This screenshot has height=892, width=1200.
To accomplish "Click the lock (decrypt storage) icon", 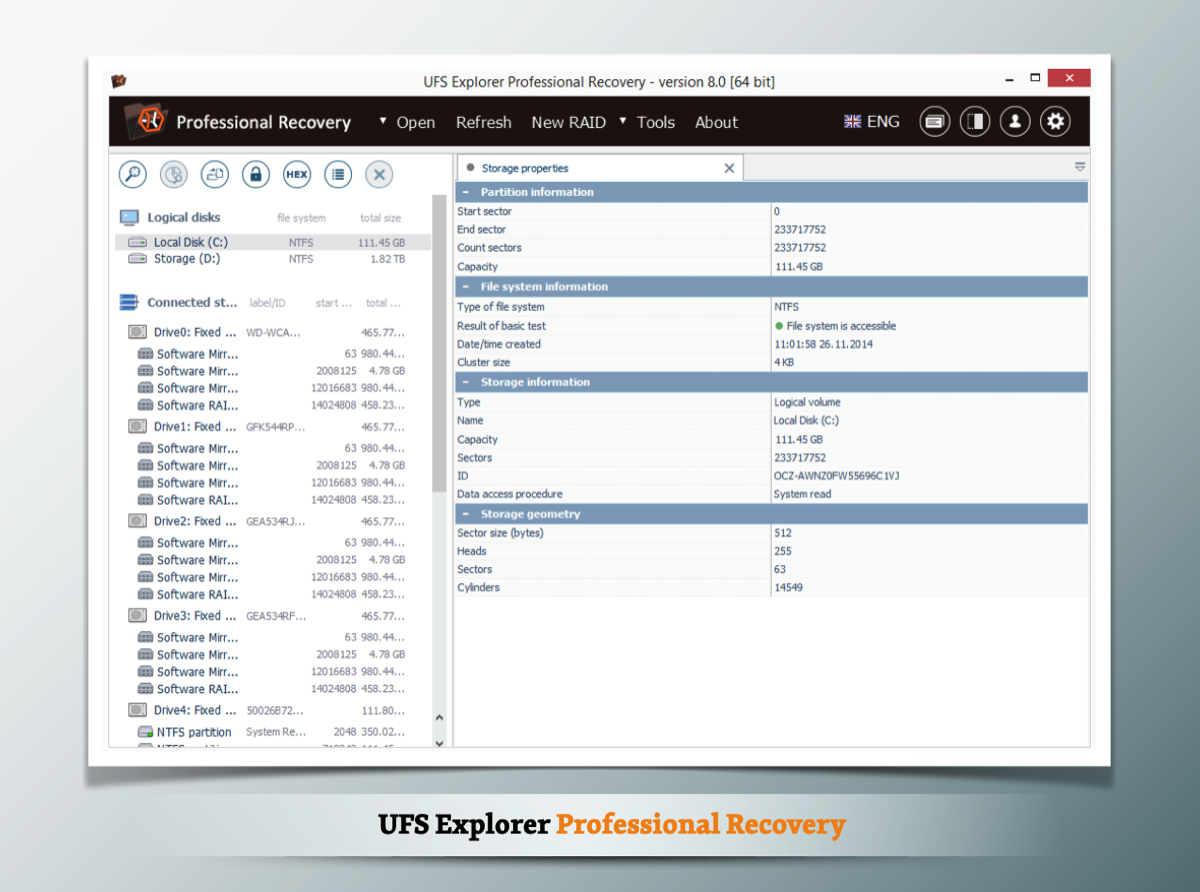I will pos(256,174).
